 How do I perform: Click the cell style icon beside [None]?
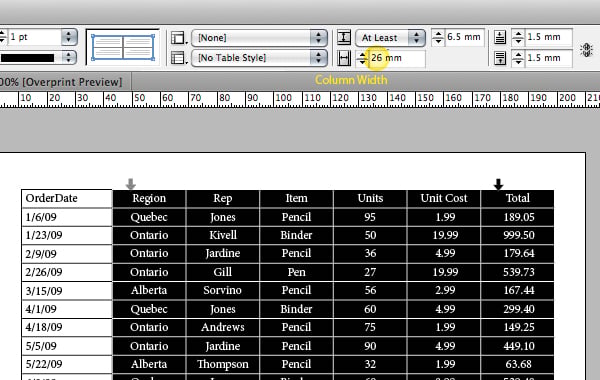(x=178, y=38)
